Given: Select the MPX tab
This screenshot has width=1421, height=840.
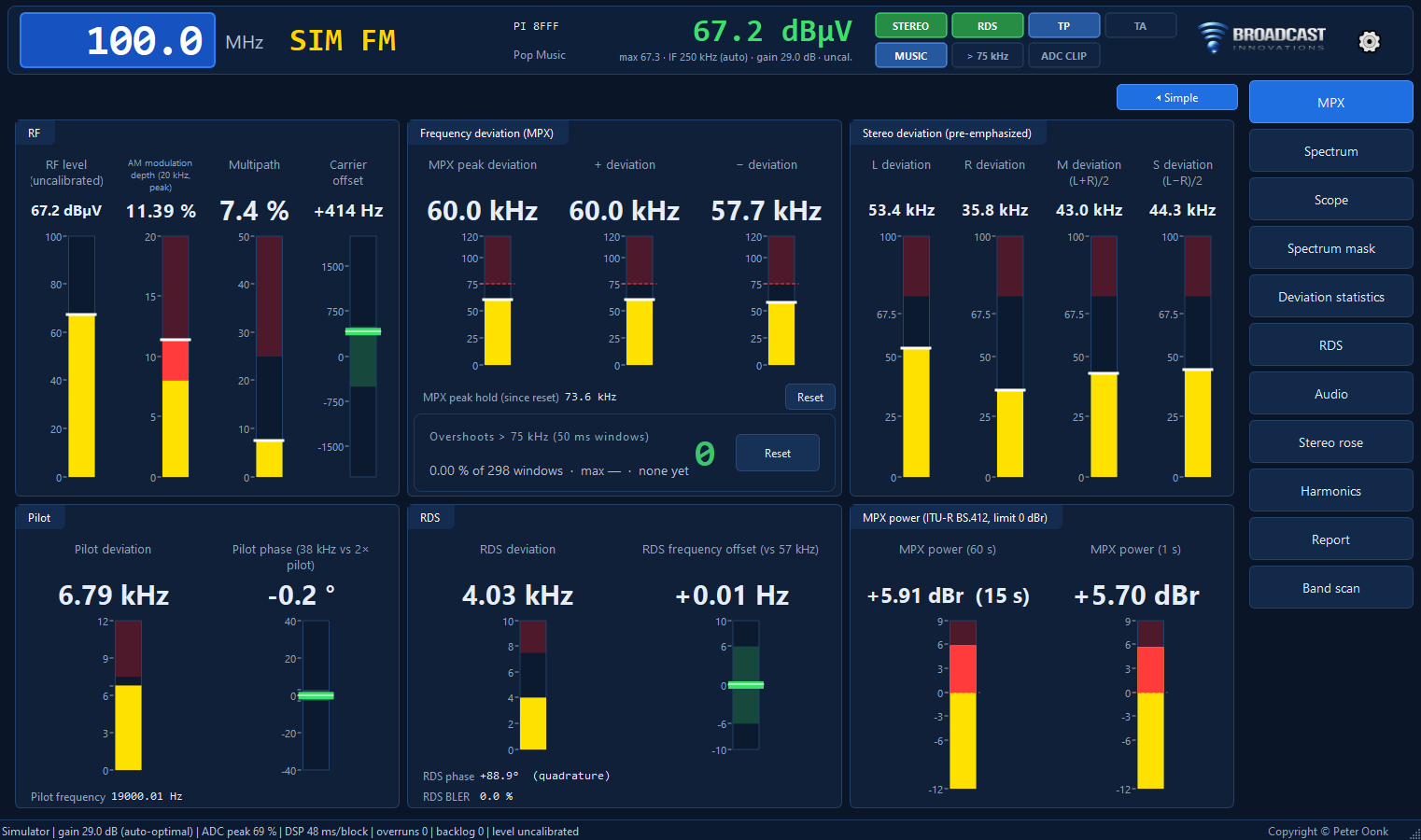Looking at the screenshot, I should [1330, 102].
